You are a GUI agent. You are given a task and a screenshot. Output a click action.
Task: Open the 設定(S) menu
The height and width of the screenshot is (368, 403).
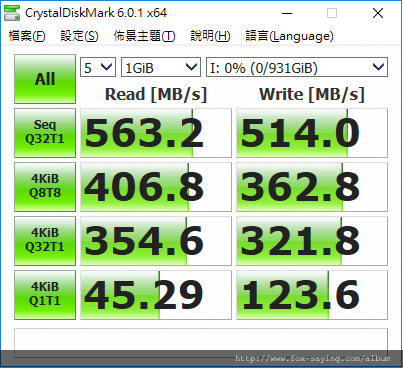tap(79, 36)
